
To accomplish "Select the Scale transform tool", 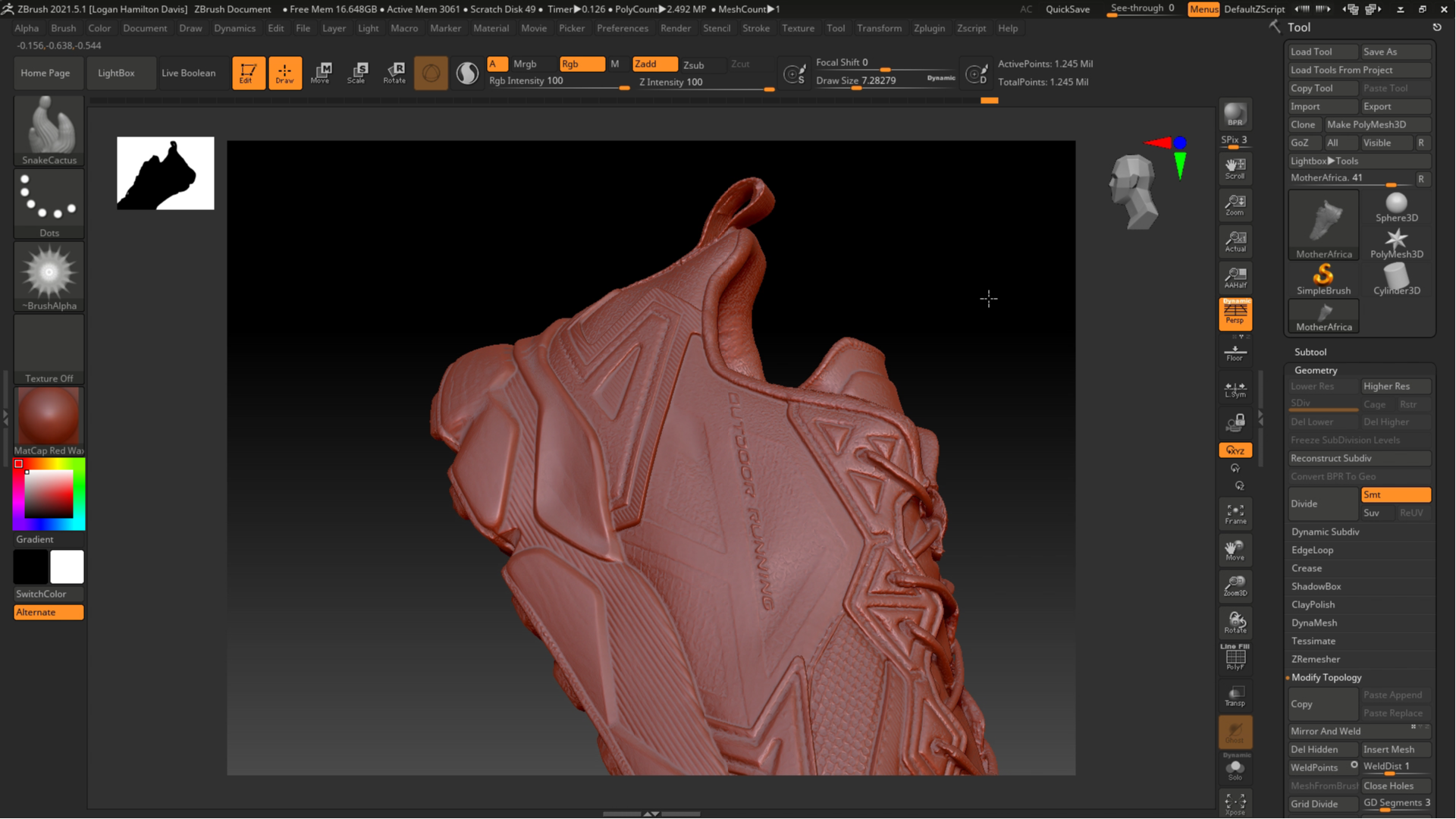I will pos(357,73).
